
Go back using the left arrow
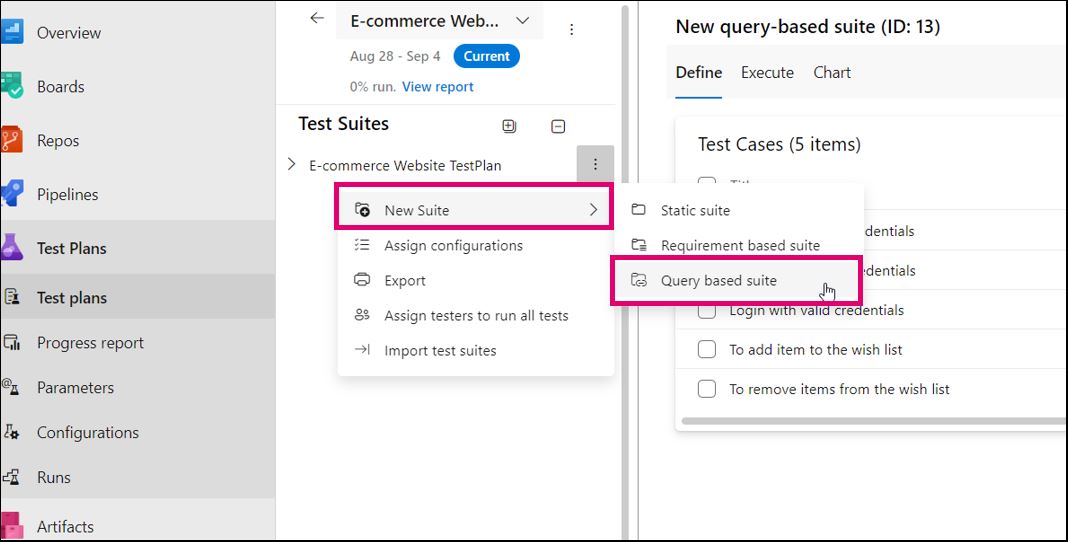(317, 19)
